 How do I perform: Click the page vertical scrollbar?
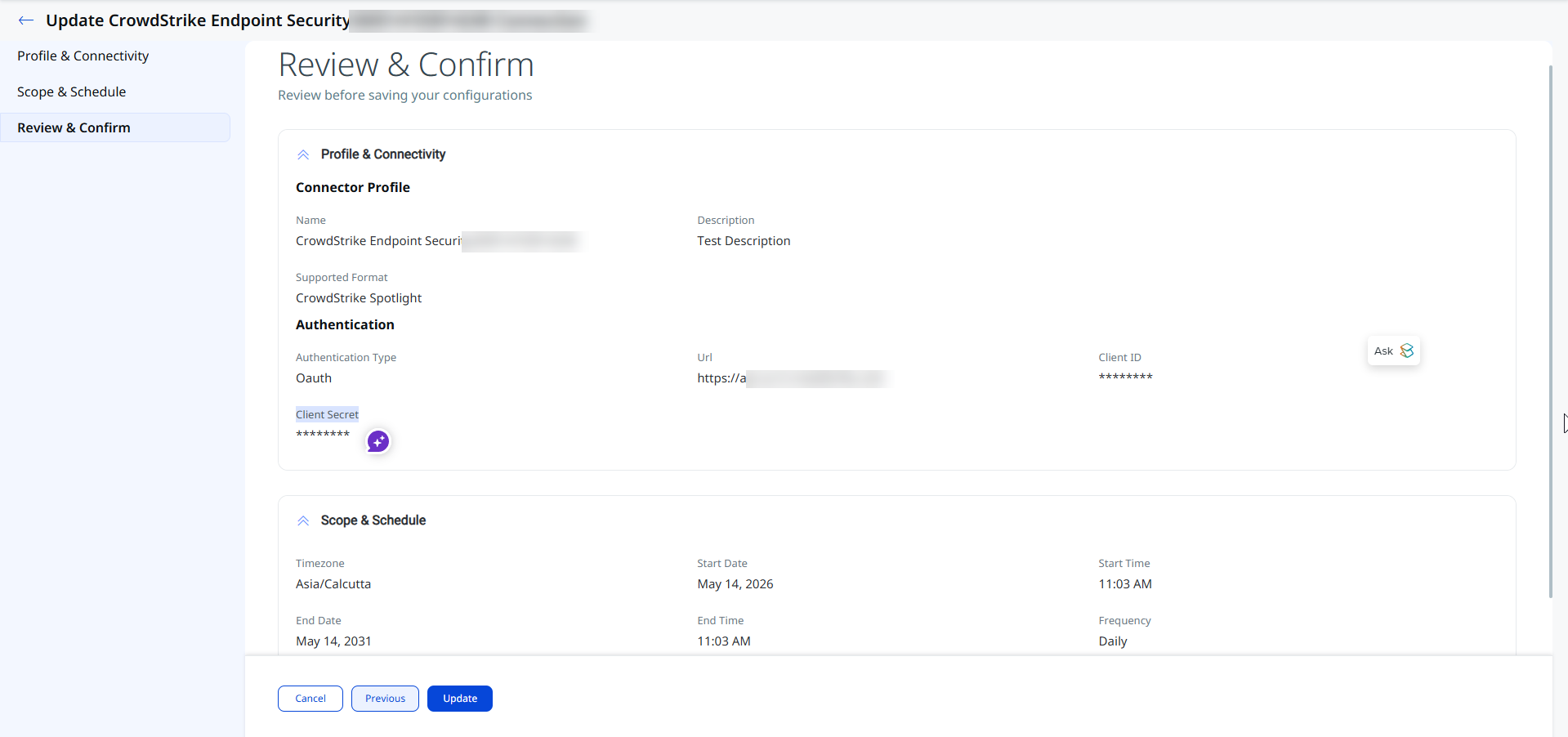pyautogui.click(x=1550, y=331)
